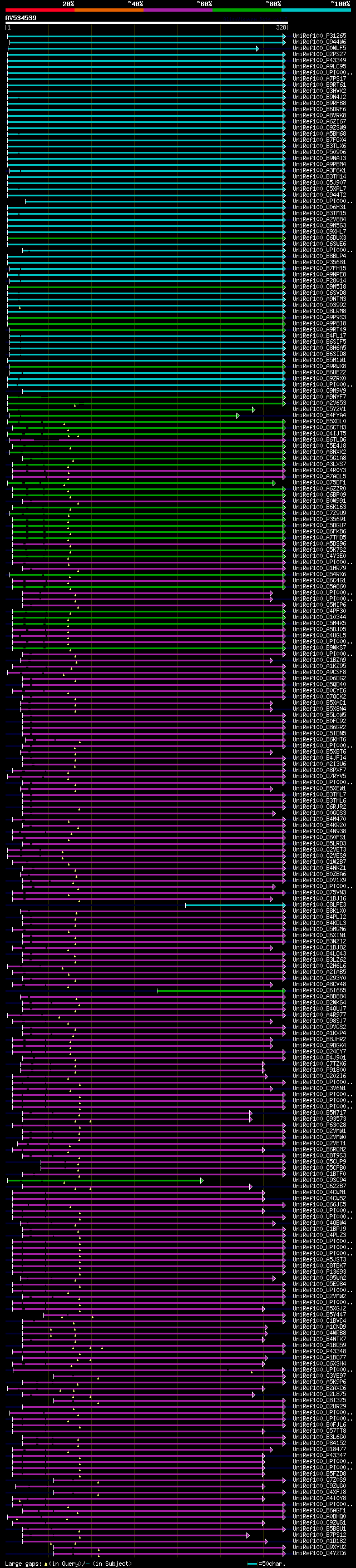Click the purple ~60% identity legend segment
356x1568 pixels.
click(x=179, y=10)
